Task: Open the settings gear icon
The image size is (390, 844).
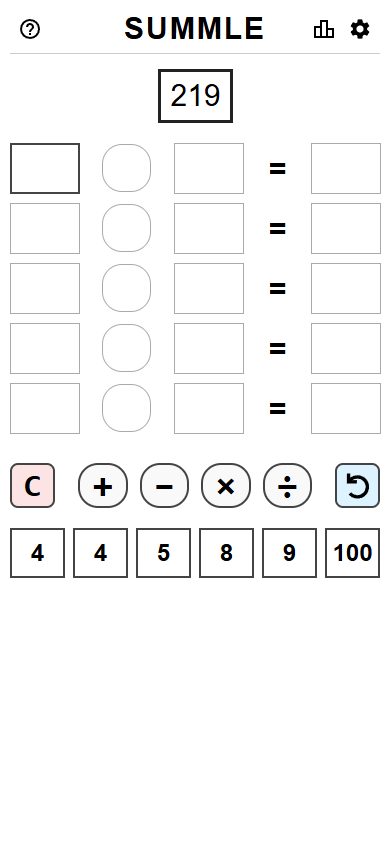Action: pyautogui.click(x=360, y=29)
